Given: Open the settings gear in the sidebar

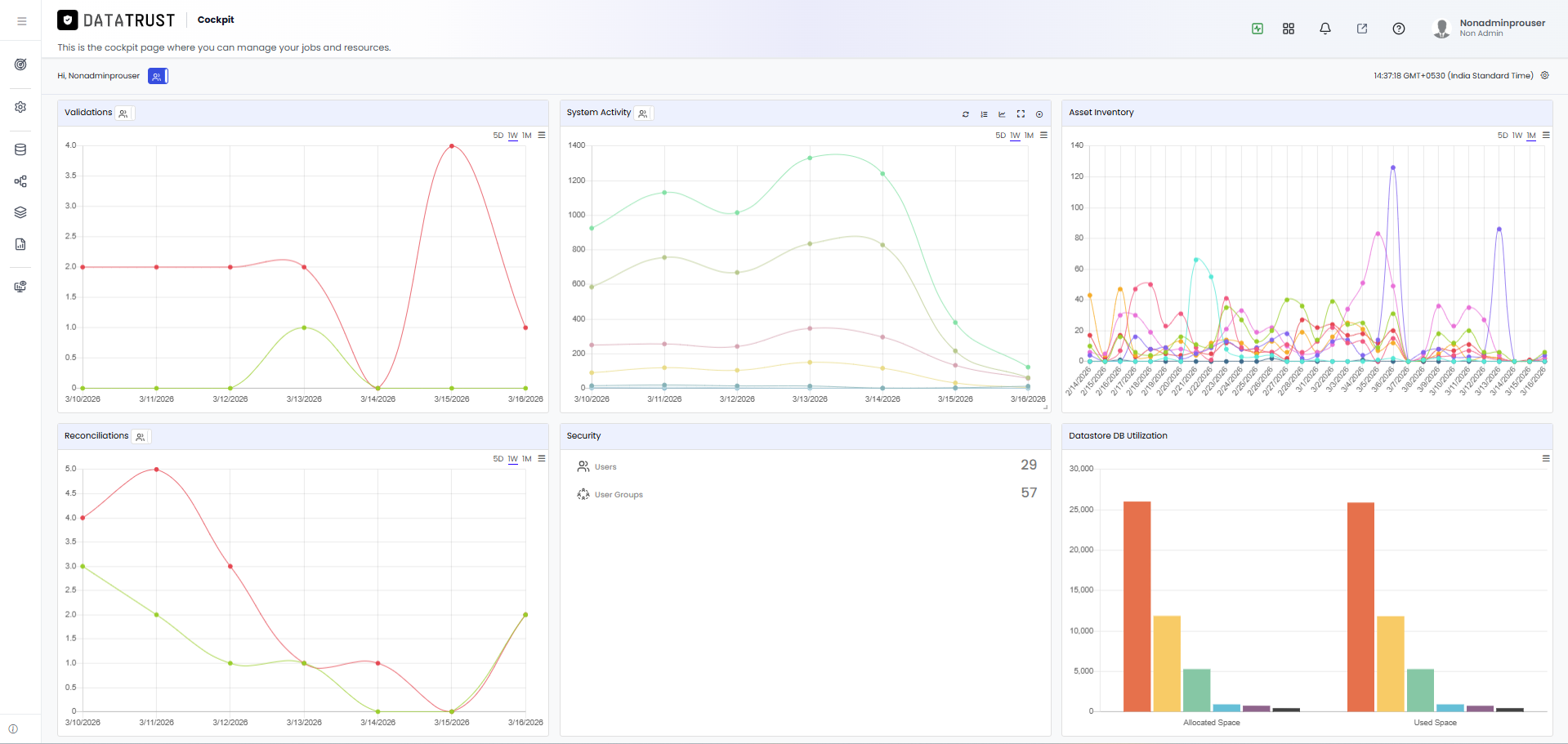Looking at the screenshot, I should 20,107.
